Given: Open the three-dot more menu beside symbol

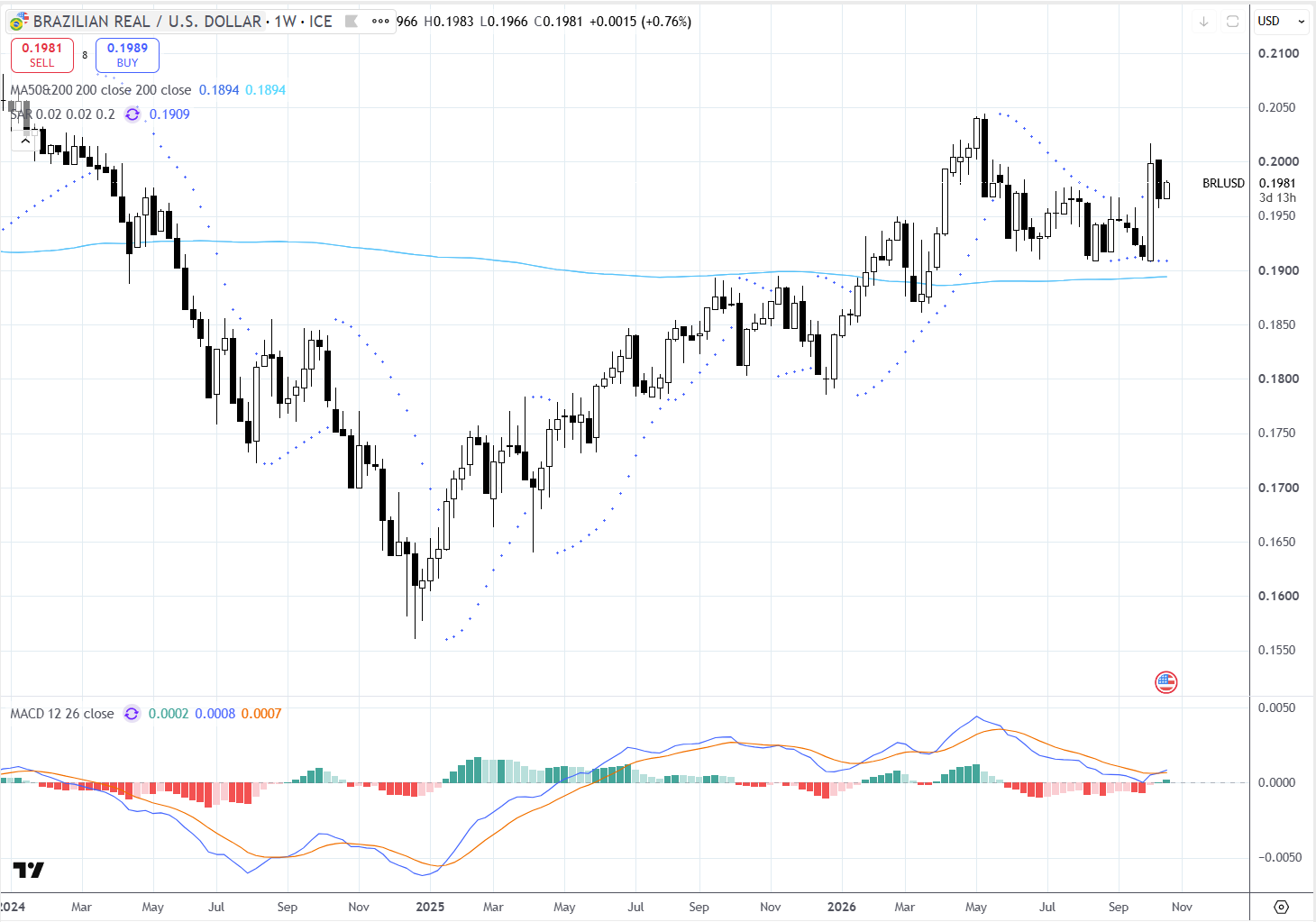Looking at the screenshot, I should [380, 22].
